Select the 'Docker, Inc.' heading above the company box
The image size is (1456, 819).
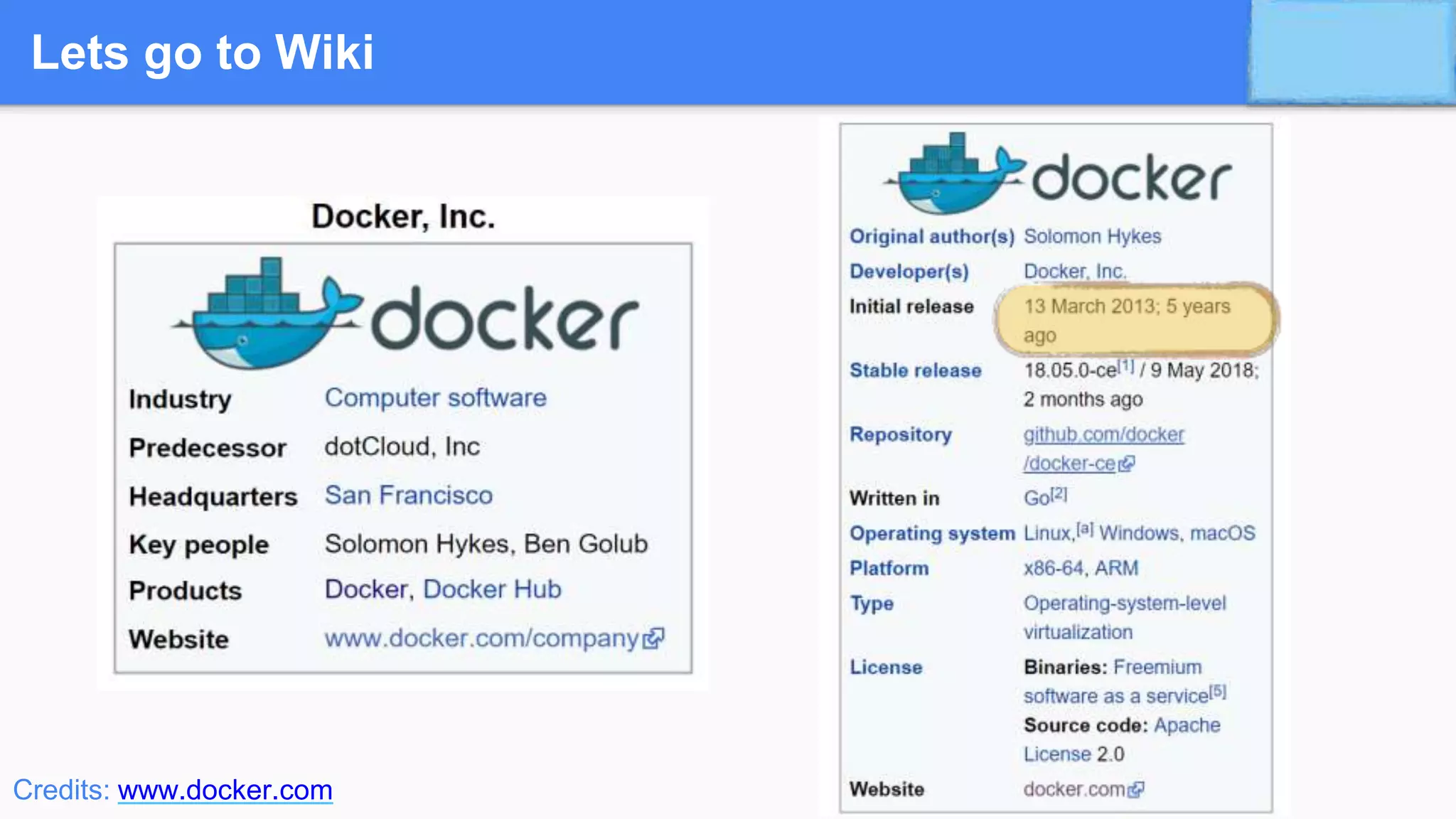click(x=403, y=216)
